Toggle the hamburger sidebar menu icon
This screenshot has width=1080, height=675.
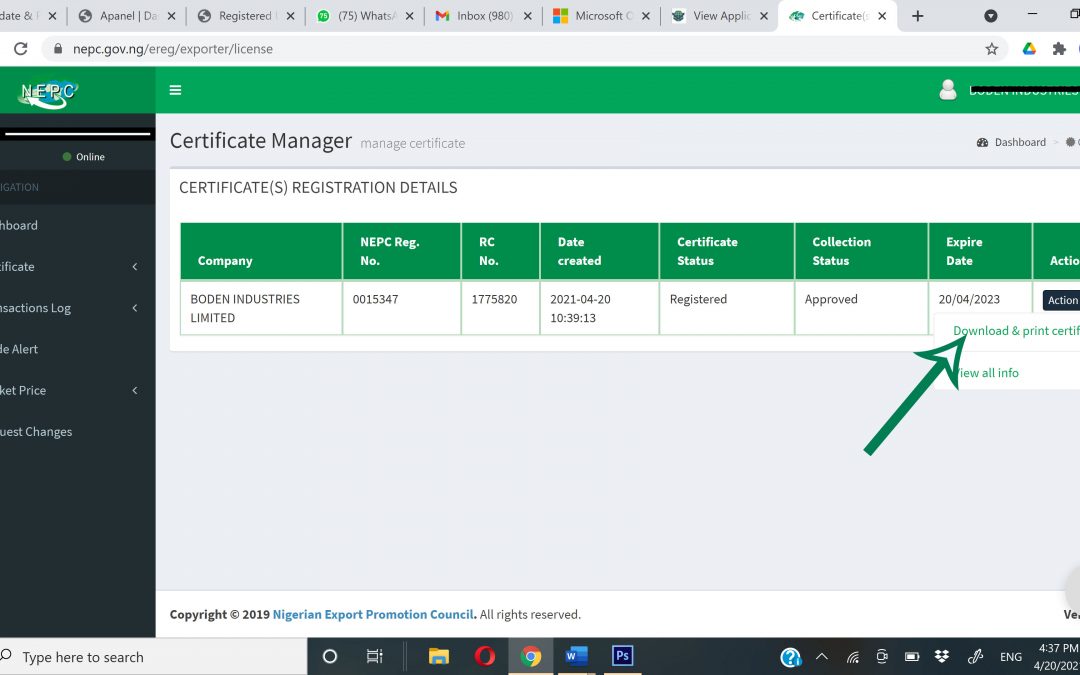coord(176,90)
